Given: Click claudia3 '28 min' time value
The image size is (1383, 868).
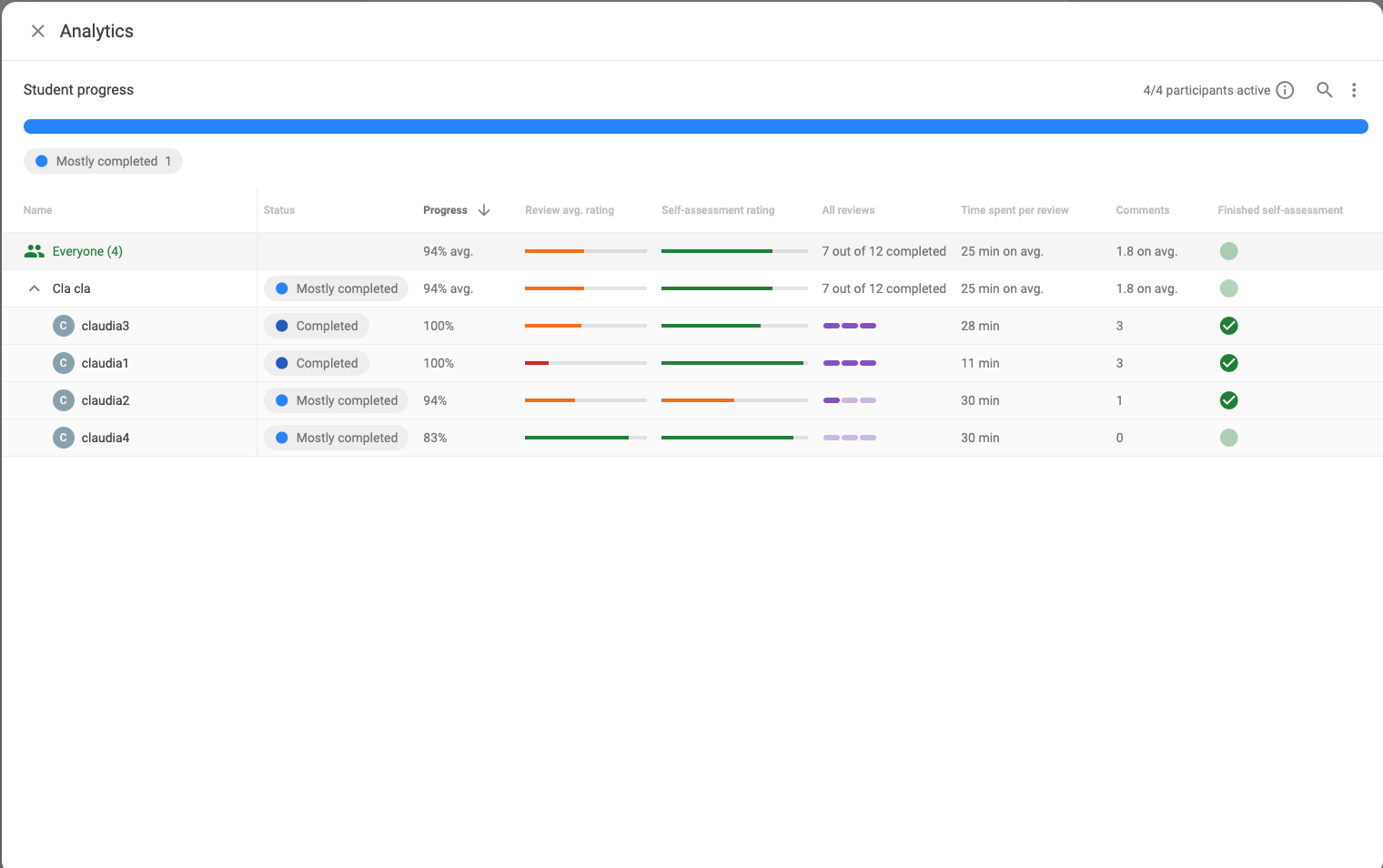Looking at the screenshot, I should click(980, 326).
